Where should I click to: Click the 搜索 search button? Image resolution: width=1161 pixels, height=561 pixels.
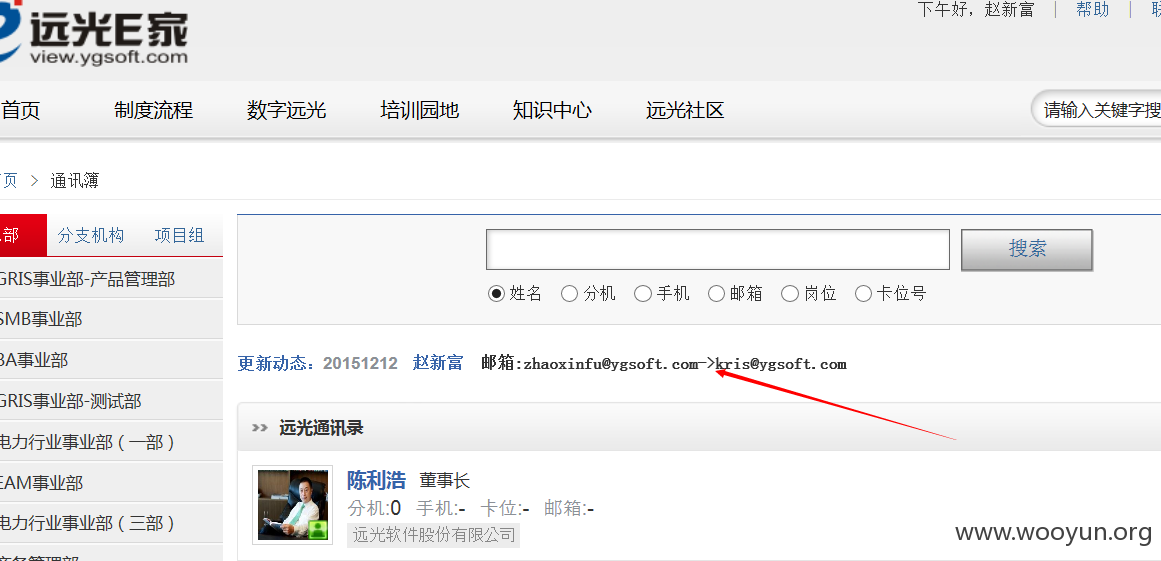1027,249
